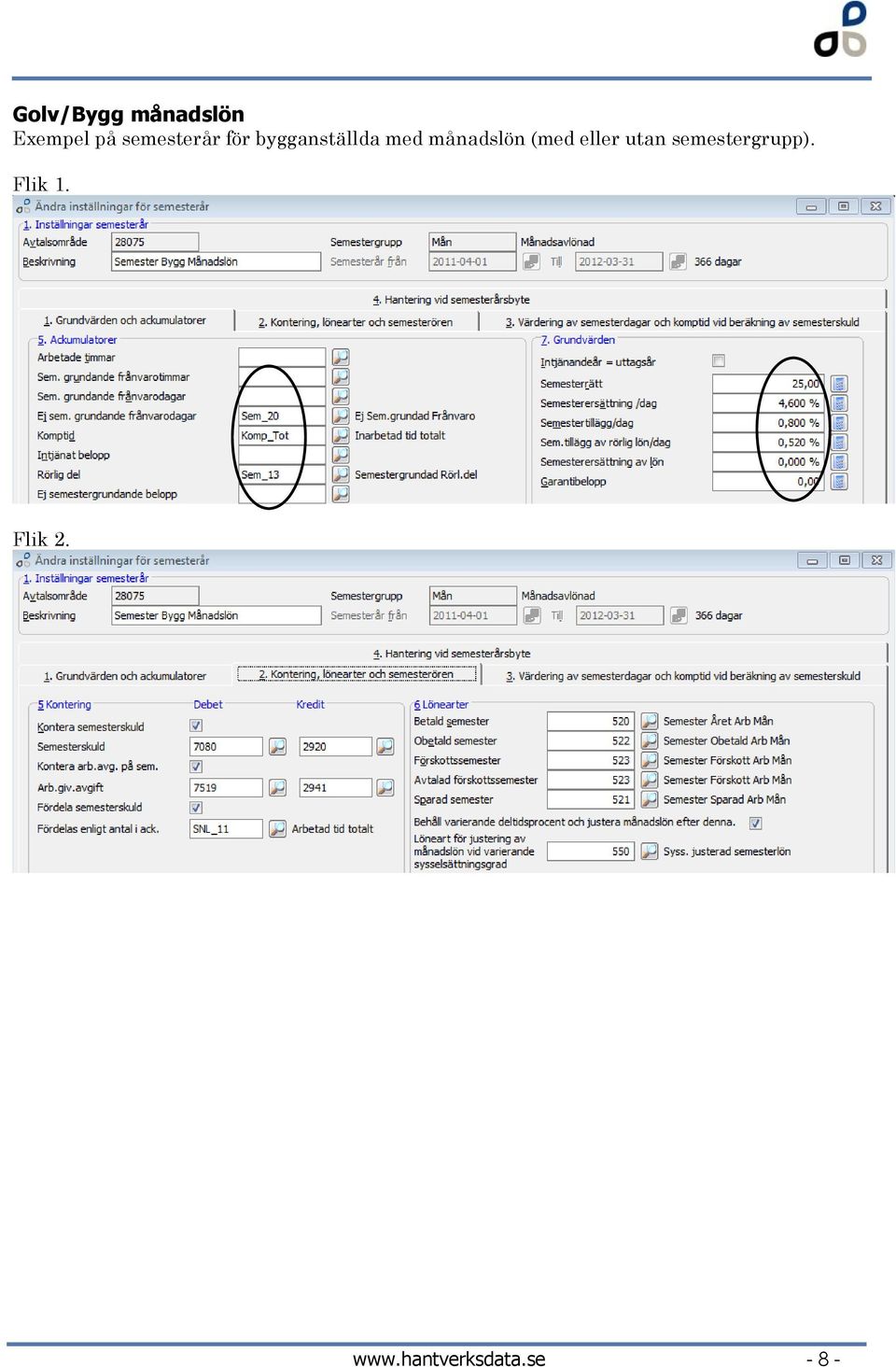Click the SNL_11 input field
896x1367 pixels.
click(227, 828)
